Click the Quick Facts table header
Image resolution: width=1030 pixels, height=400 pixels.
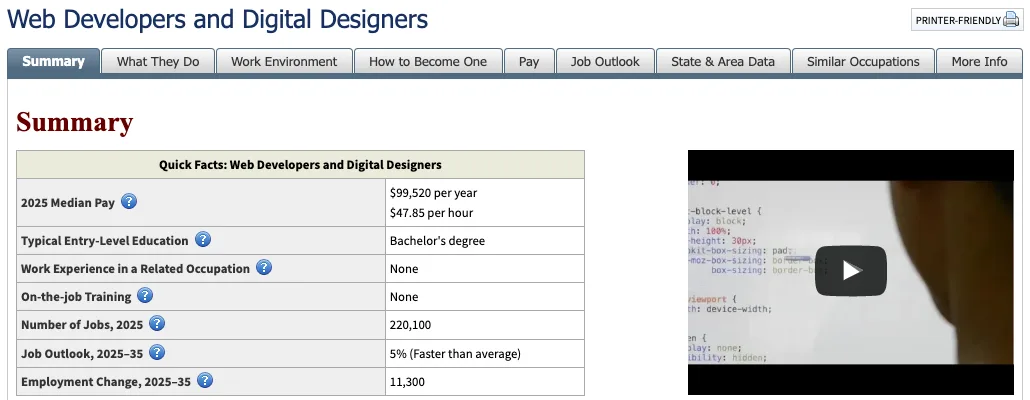point(300,165)
